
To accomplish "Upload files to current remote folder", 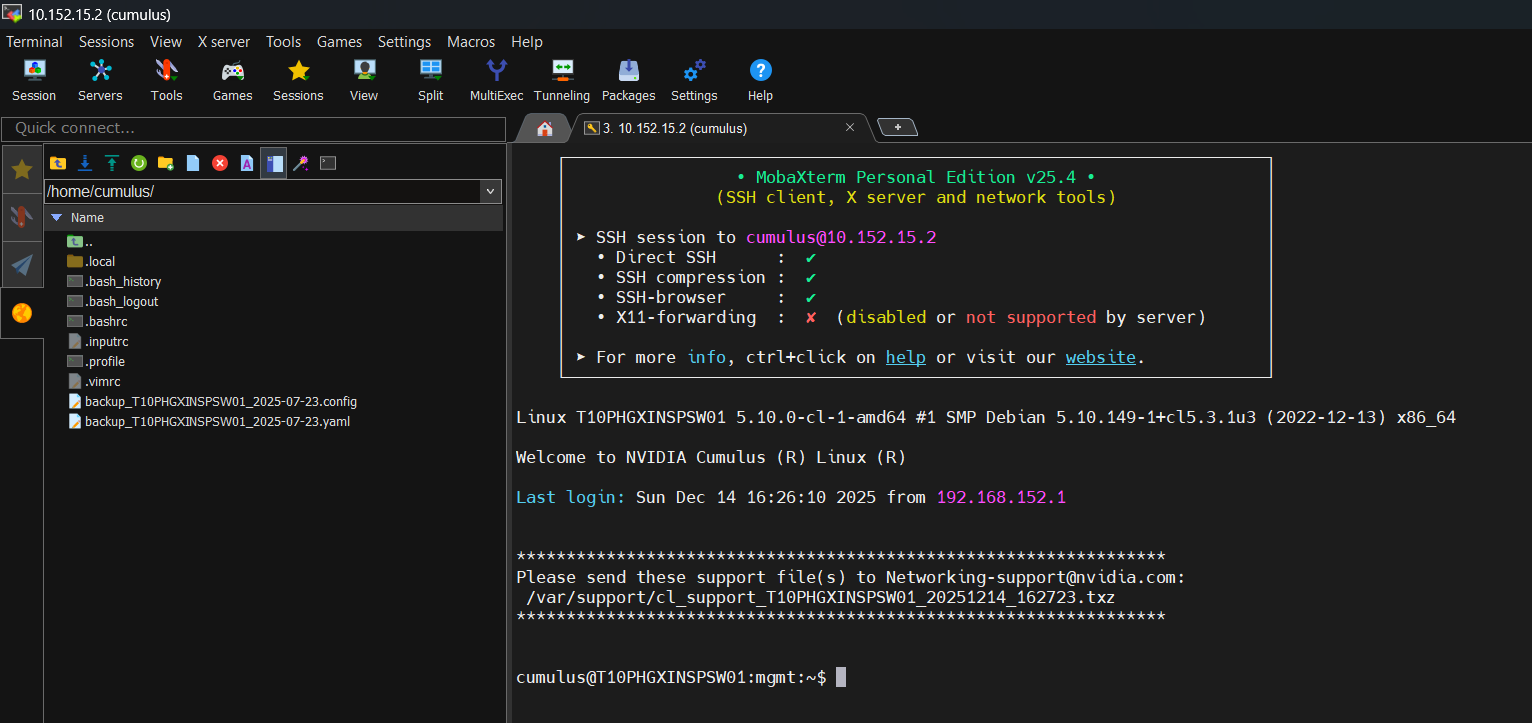I will (x=112, y=163).
